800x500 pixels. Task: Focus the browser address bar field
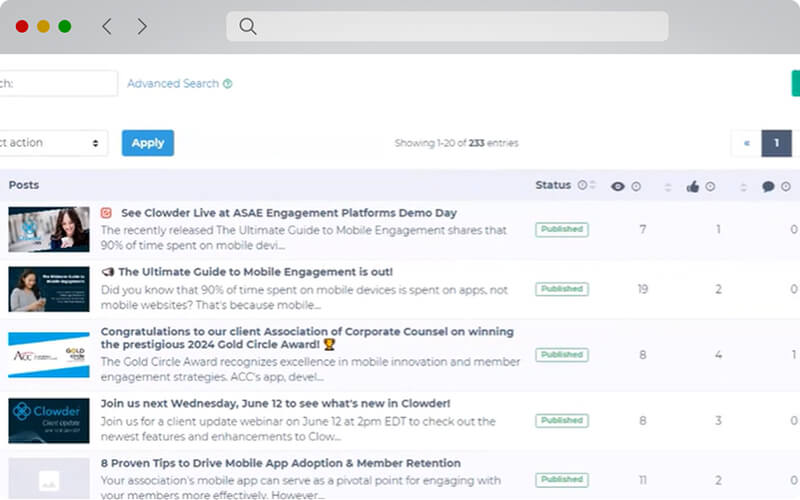[x=447, y=27]
